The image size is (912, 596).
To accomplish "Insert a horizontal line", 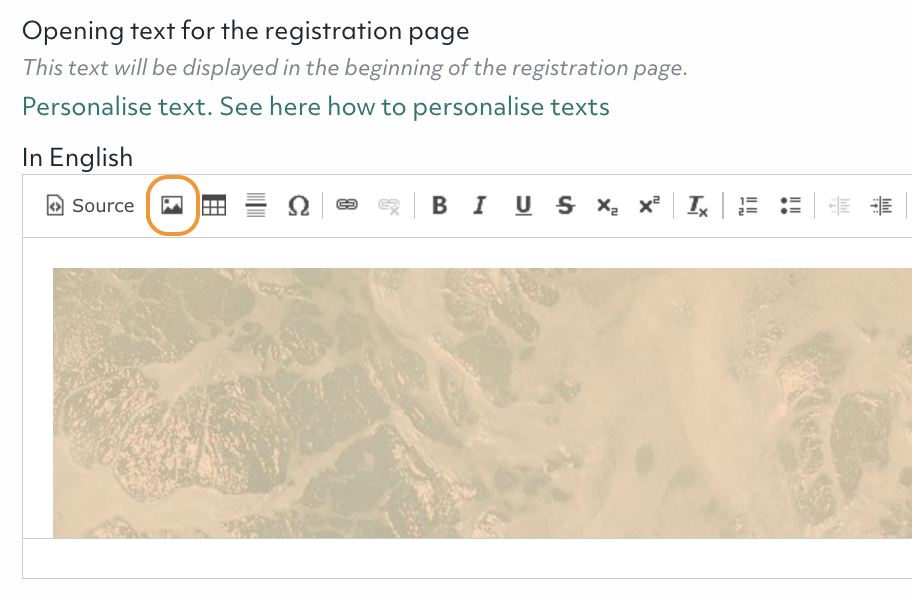I will click(x=256, y=205).
